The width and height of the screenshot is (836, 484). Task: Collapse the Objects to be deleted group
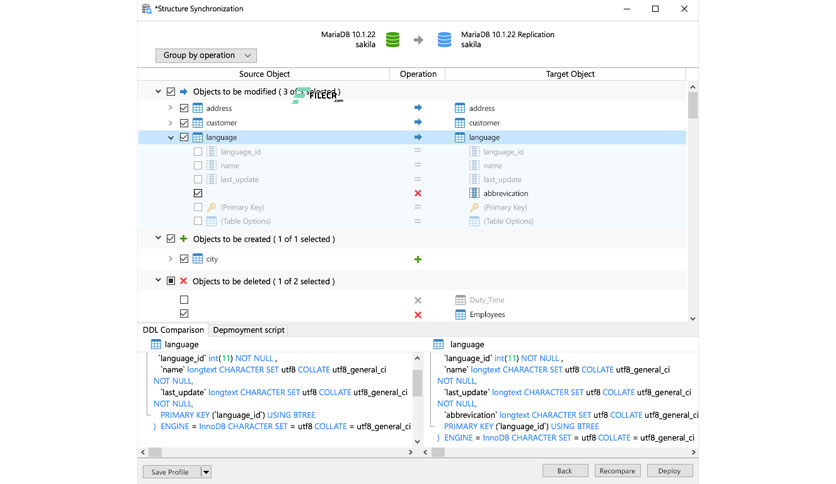pos(158,280)
